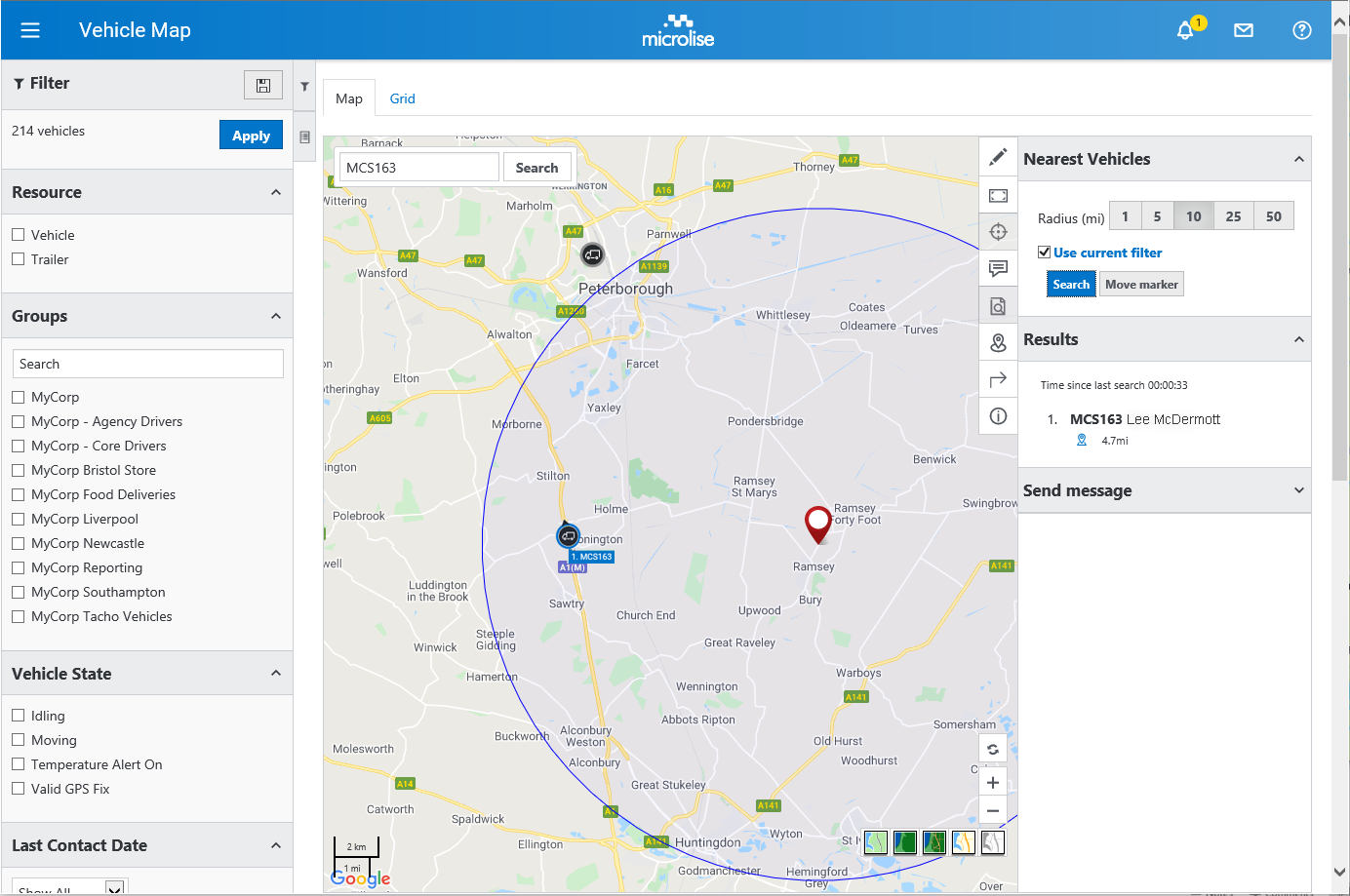
Task: Set radius to 50 miles
Action: point(1274,216)
